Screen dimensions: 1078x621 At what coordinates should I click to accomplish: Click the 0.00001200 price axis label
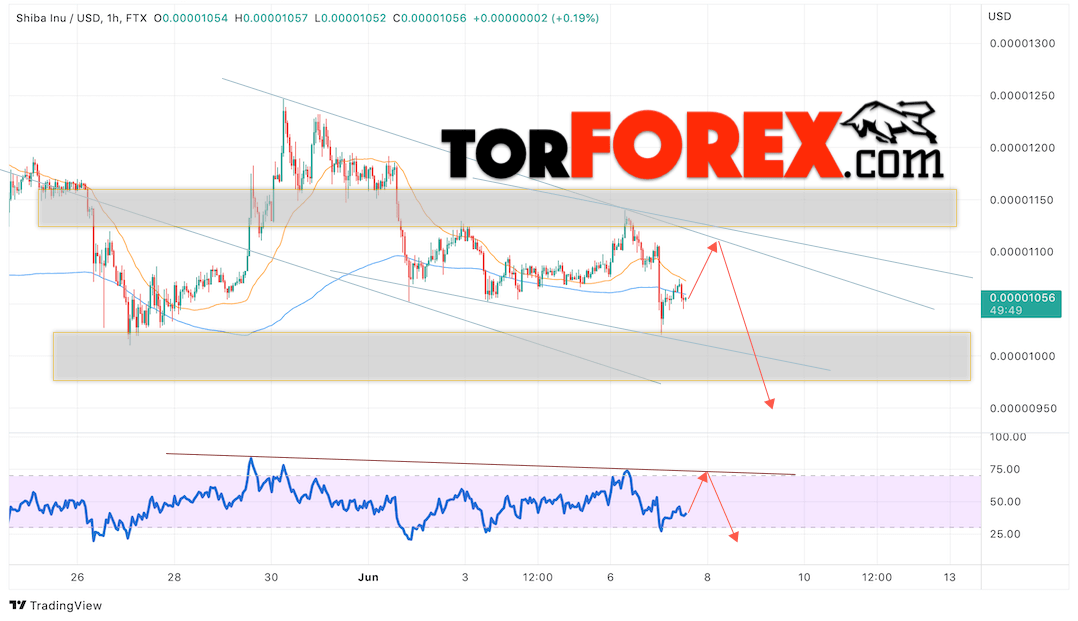point(1022,148)
